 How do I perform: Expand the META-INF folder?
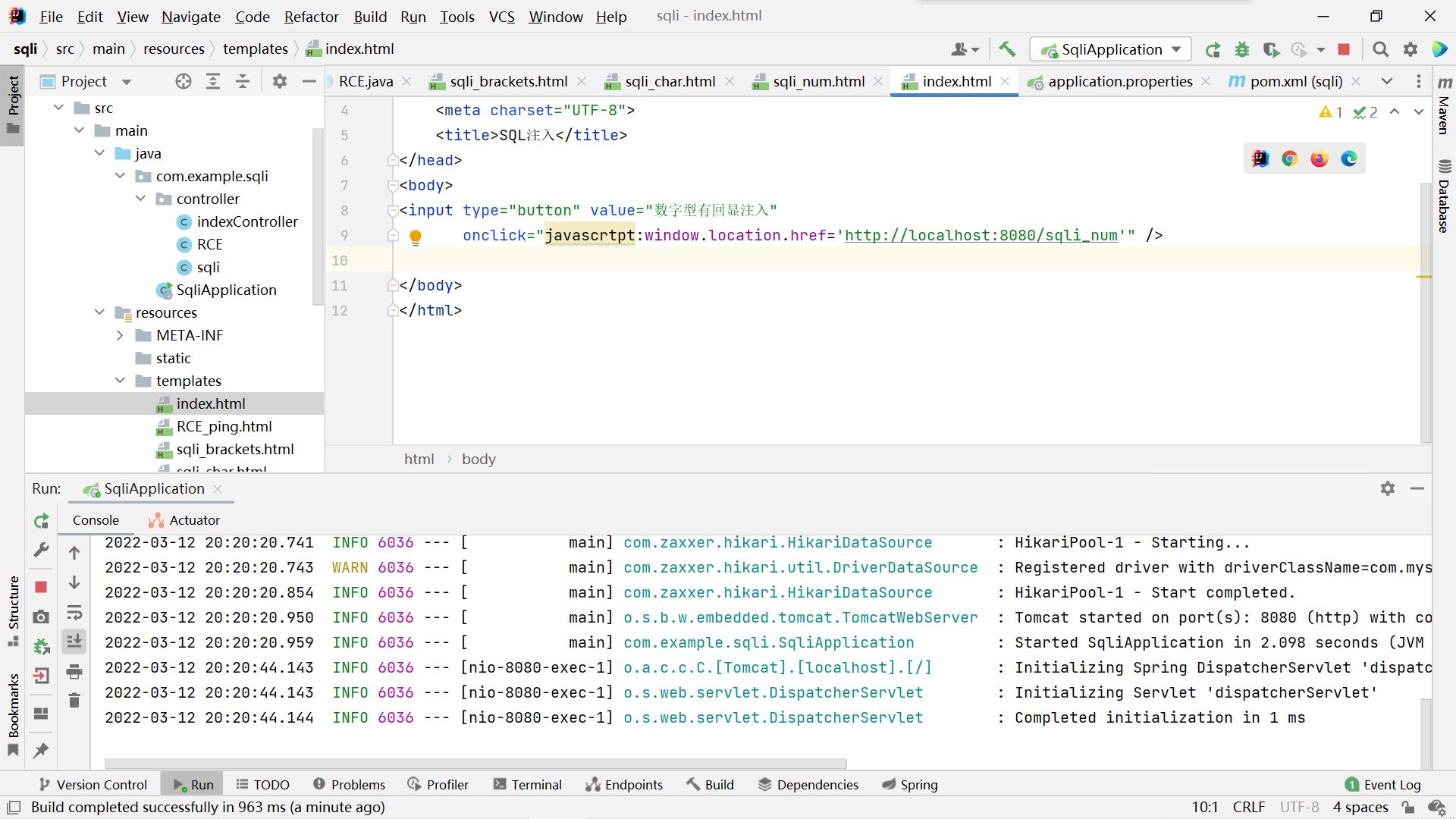point(120,335)
